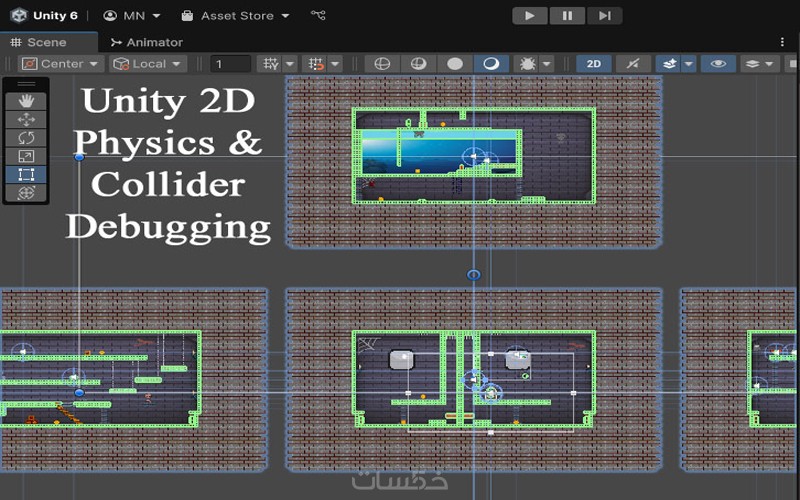Select the crescent sphere draw mode icon
The width and height of the screenshot is (800, 500).
pyautogui.click(x=491, y=64)
